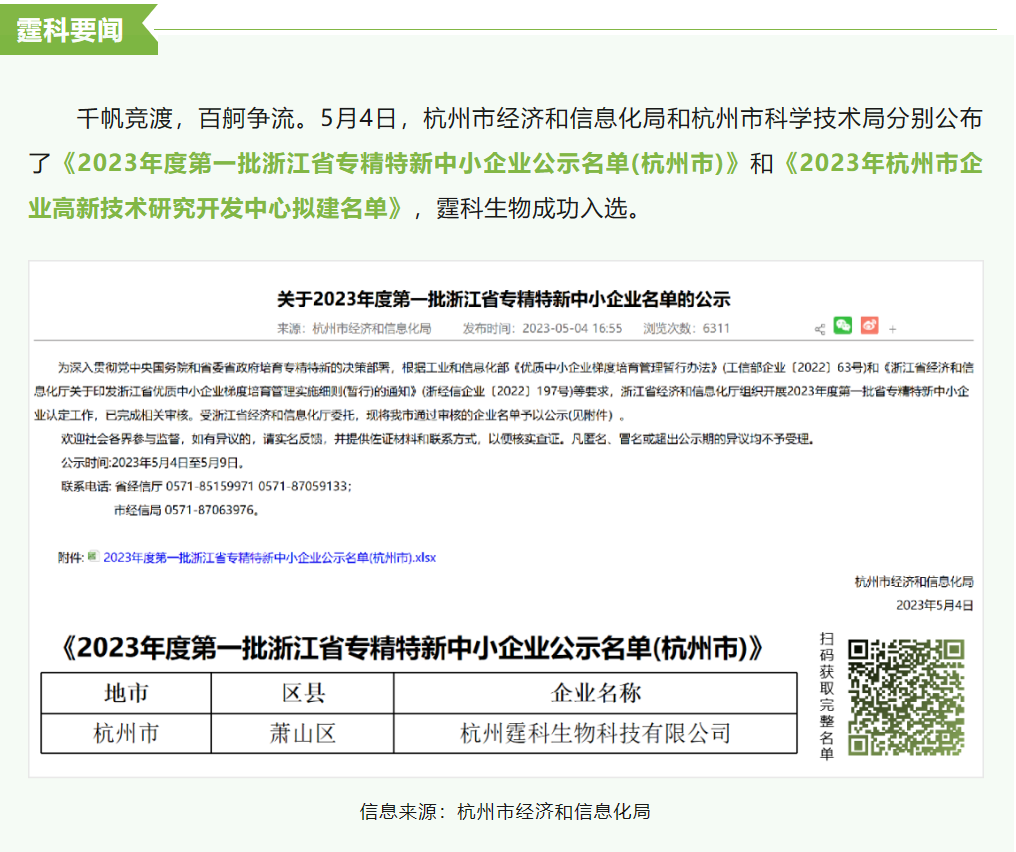Click the bold title 《2023年度第一批...公示名单(杭州市)》 above table
The height and width of the screenshot is (852, 1016).
tap(412, 648)
